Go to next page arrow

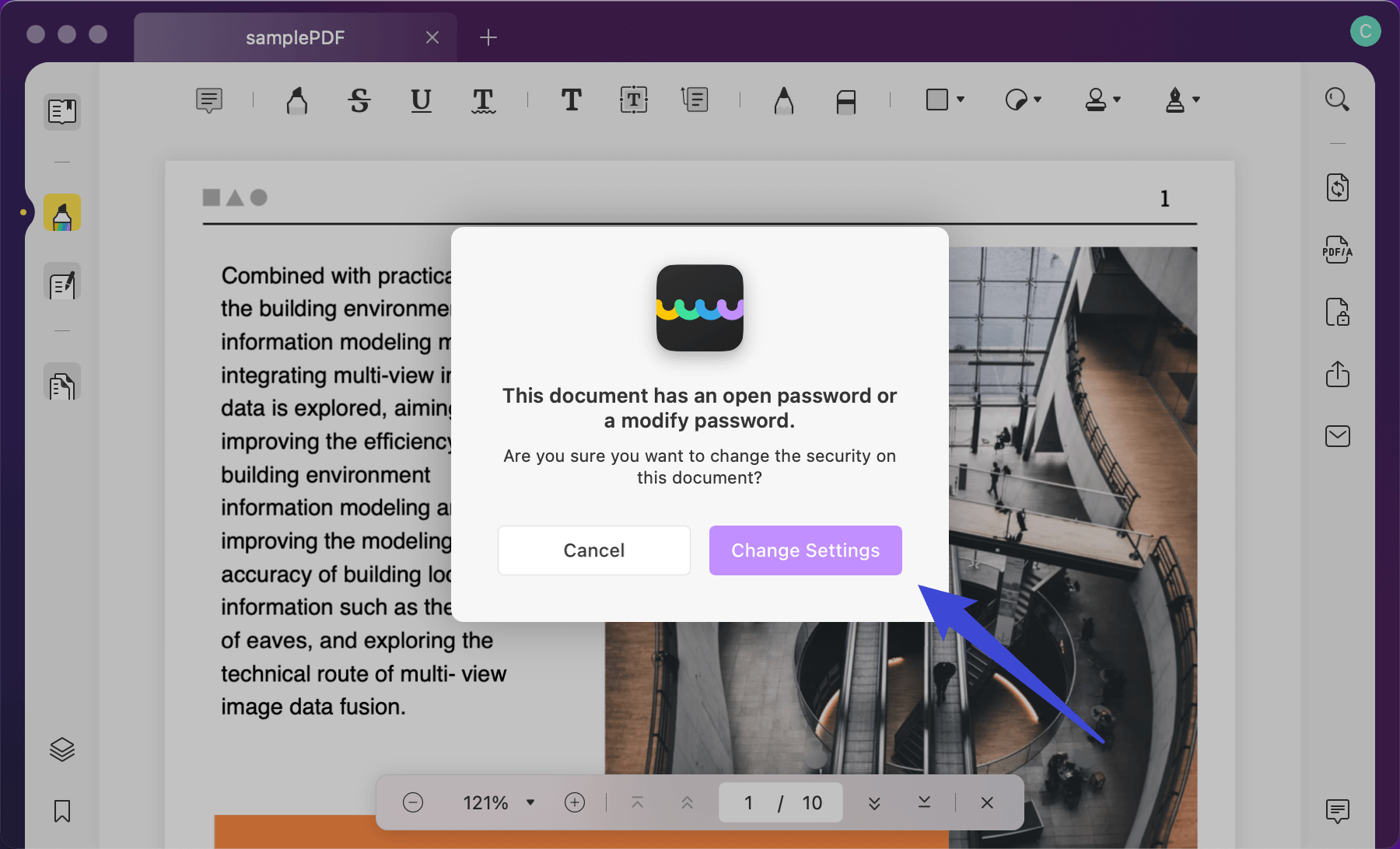pyautogui.click(x=874, y=802)
